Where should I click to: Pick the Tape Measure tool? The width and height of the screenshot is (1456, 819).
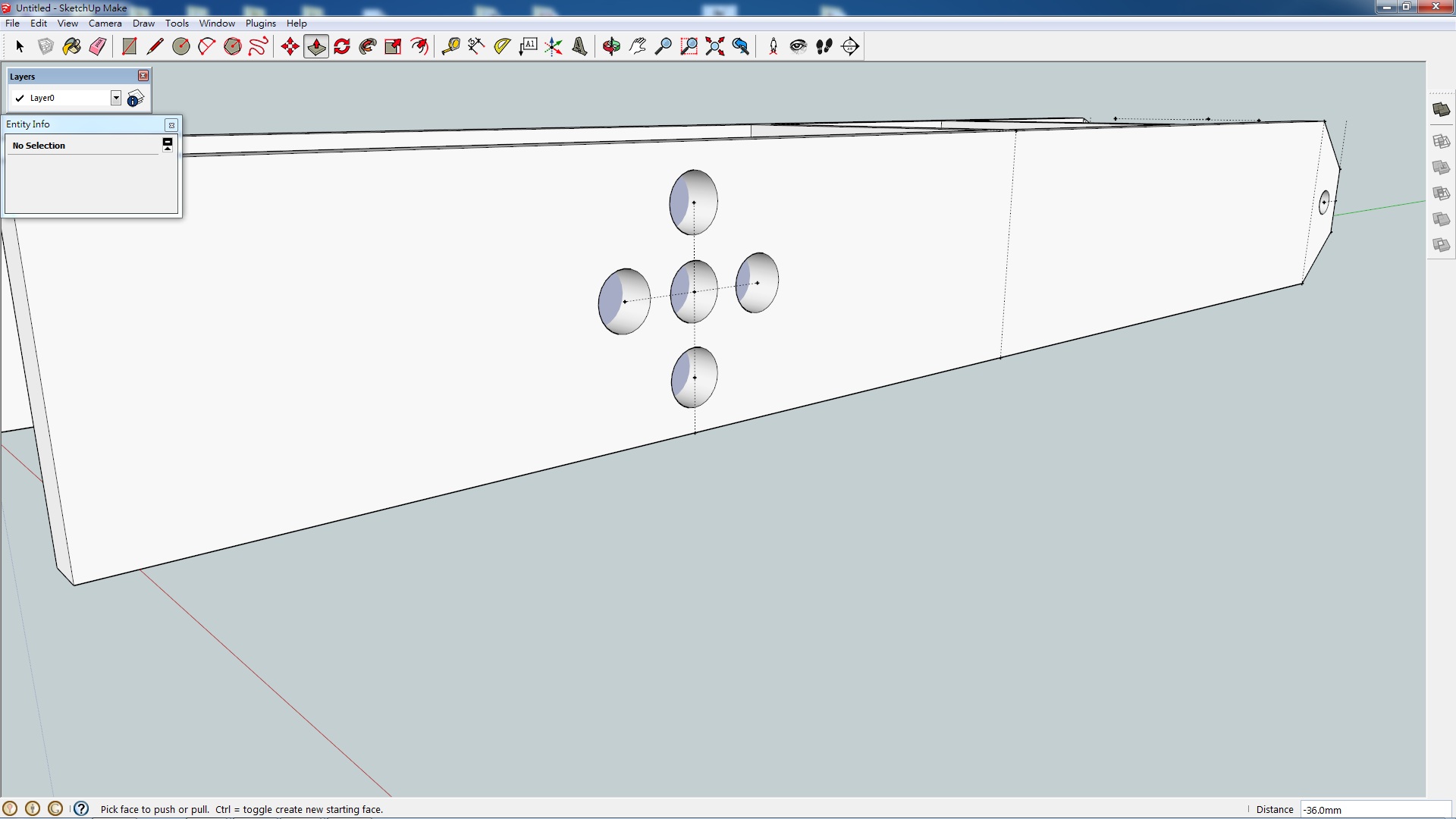coord(450,46)
